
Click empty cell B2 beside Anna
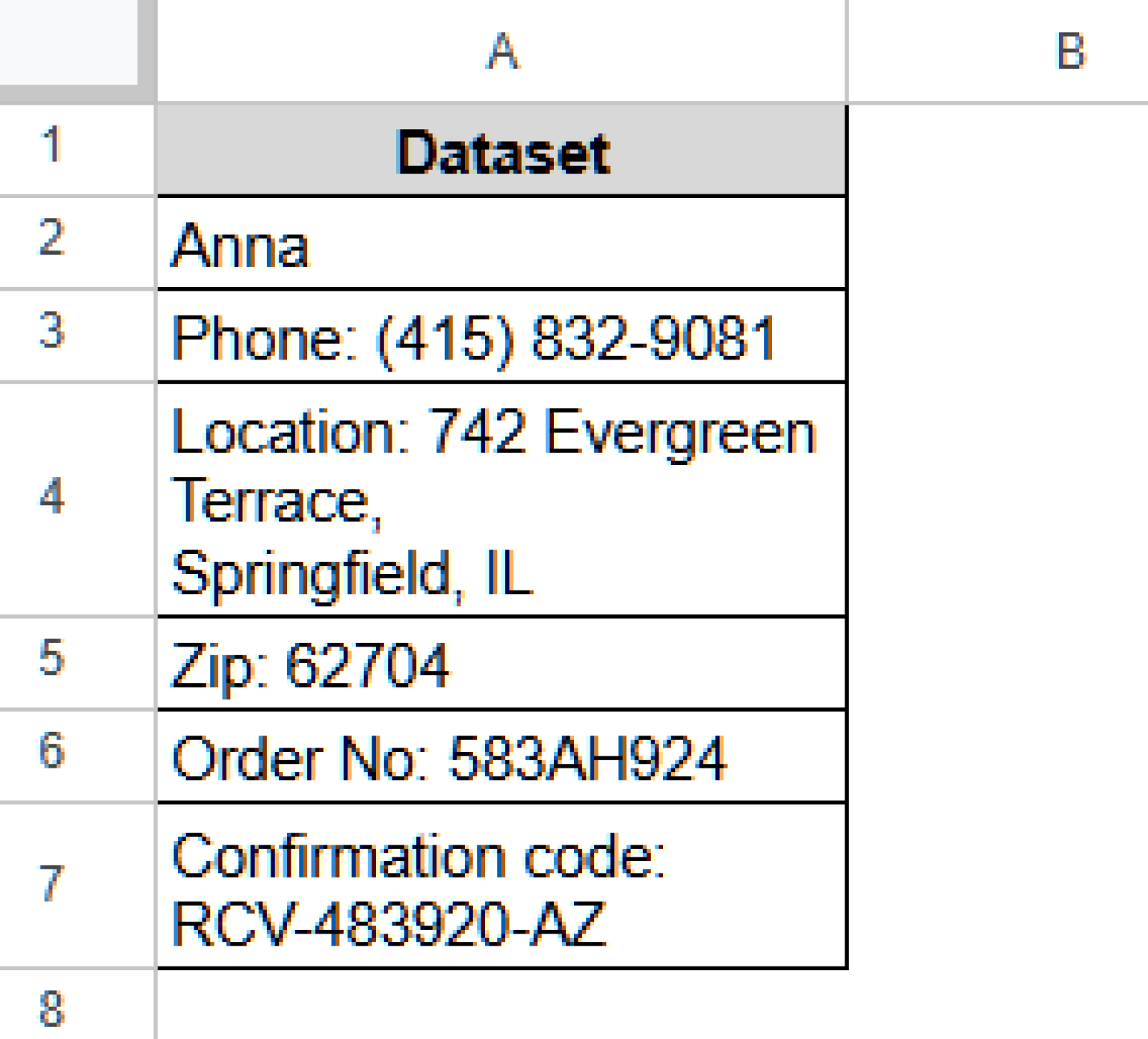(x=994, y=241)
